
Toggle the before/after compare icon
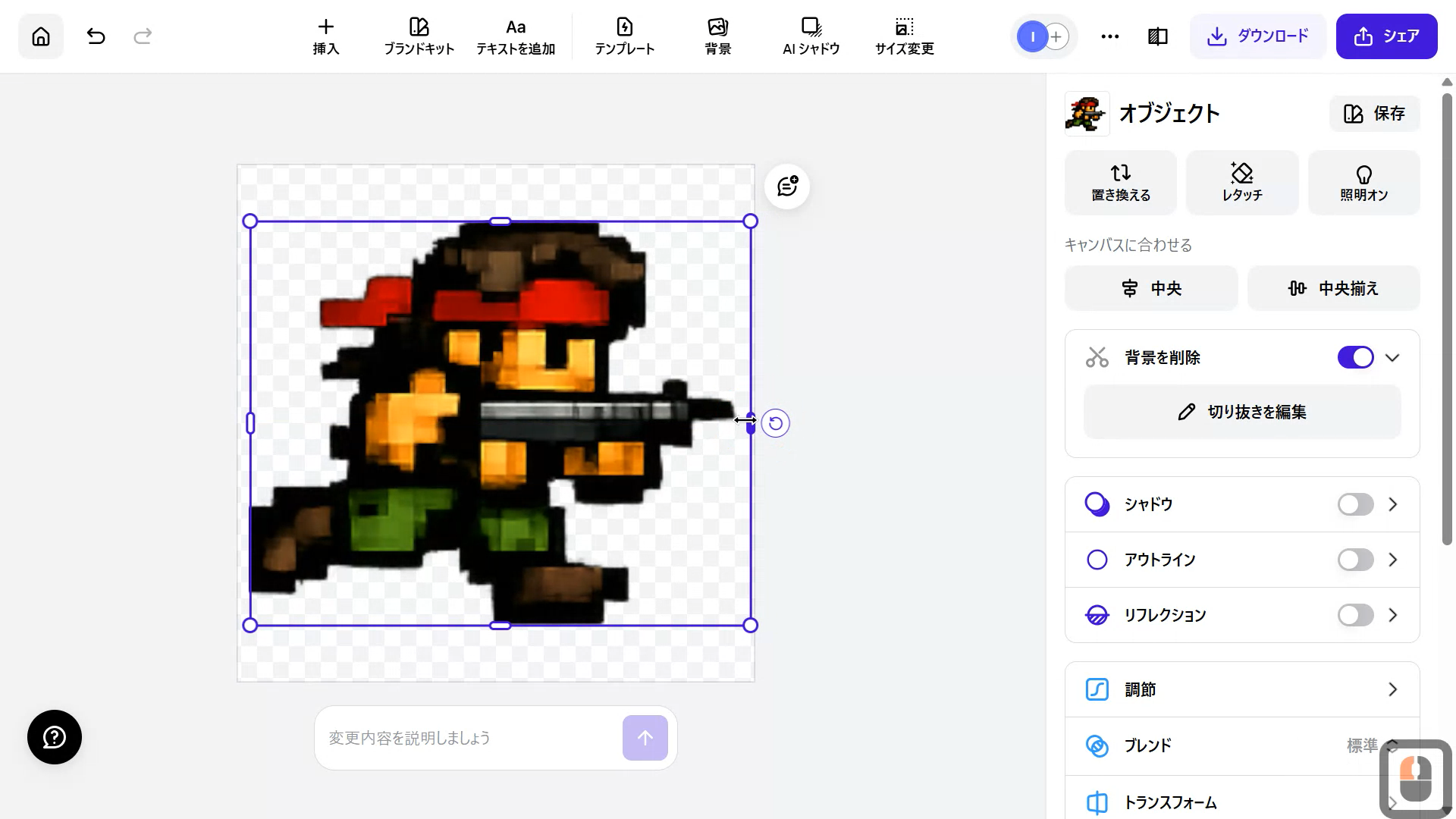pos(1158,36)
